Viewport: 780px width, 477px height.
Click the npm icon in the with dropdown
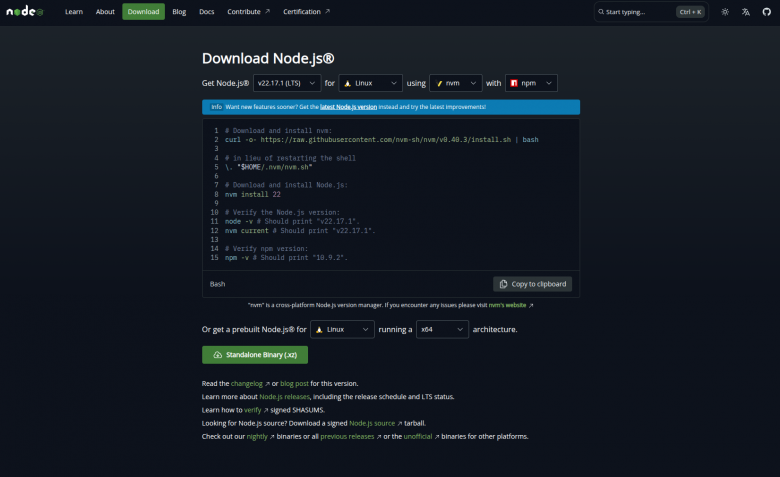pyautogui.click(x=514, y=83)
